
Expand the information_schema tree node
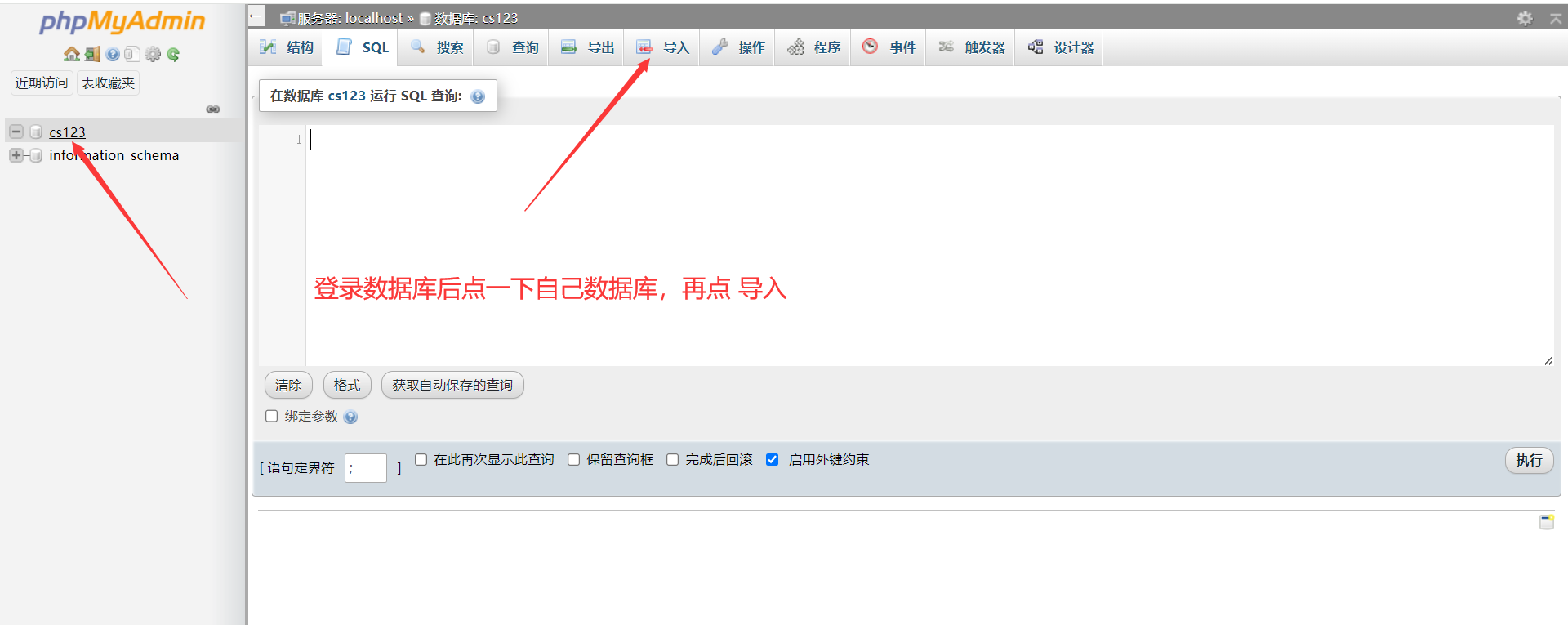click(16, 155)
